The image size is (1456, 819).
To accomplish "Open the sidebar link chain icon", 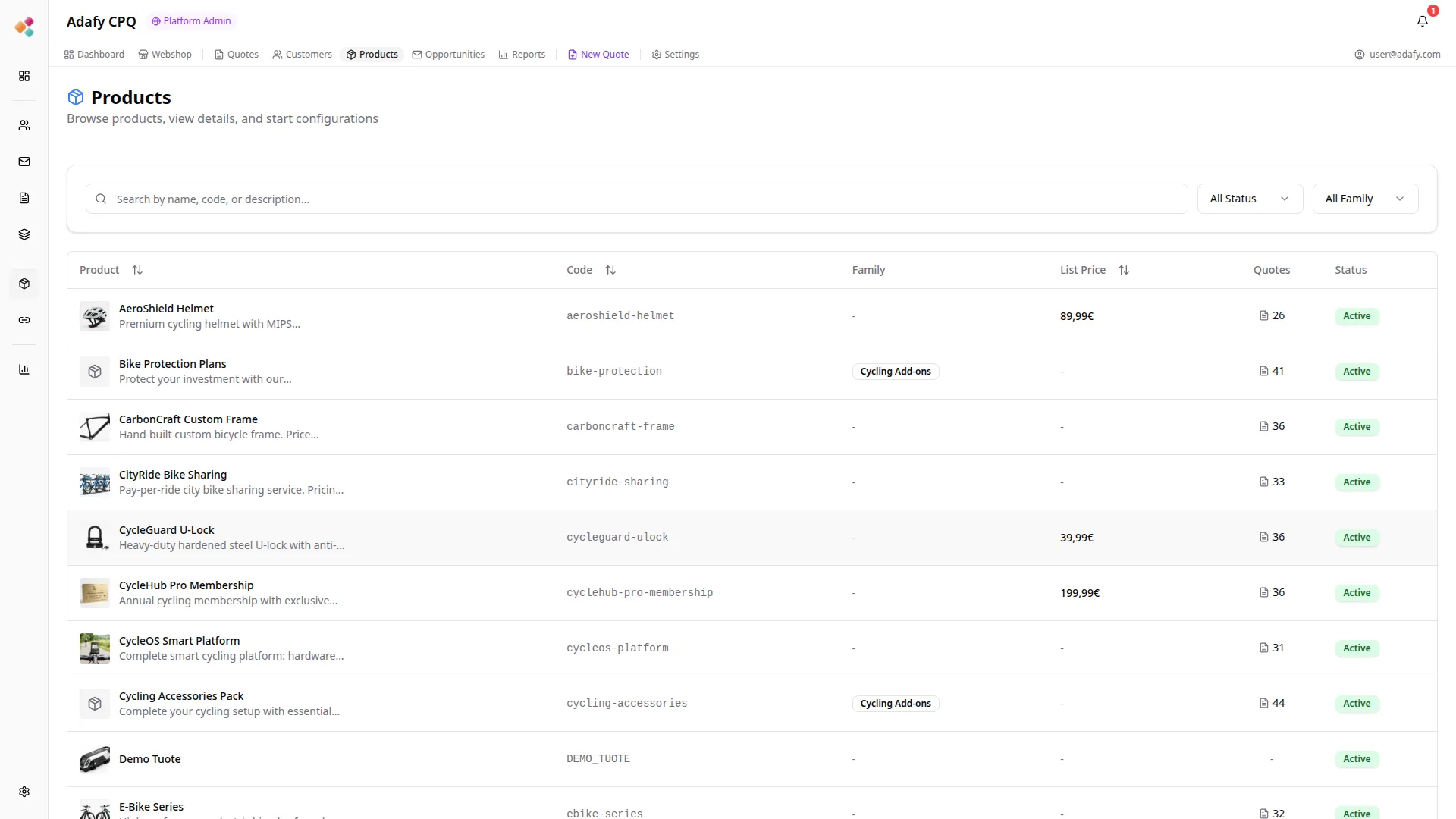I will (24, 320).
